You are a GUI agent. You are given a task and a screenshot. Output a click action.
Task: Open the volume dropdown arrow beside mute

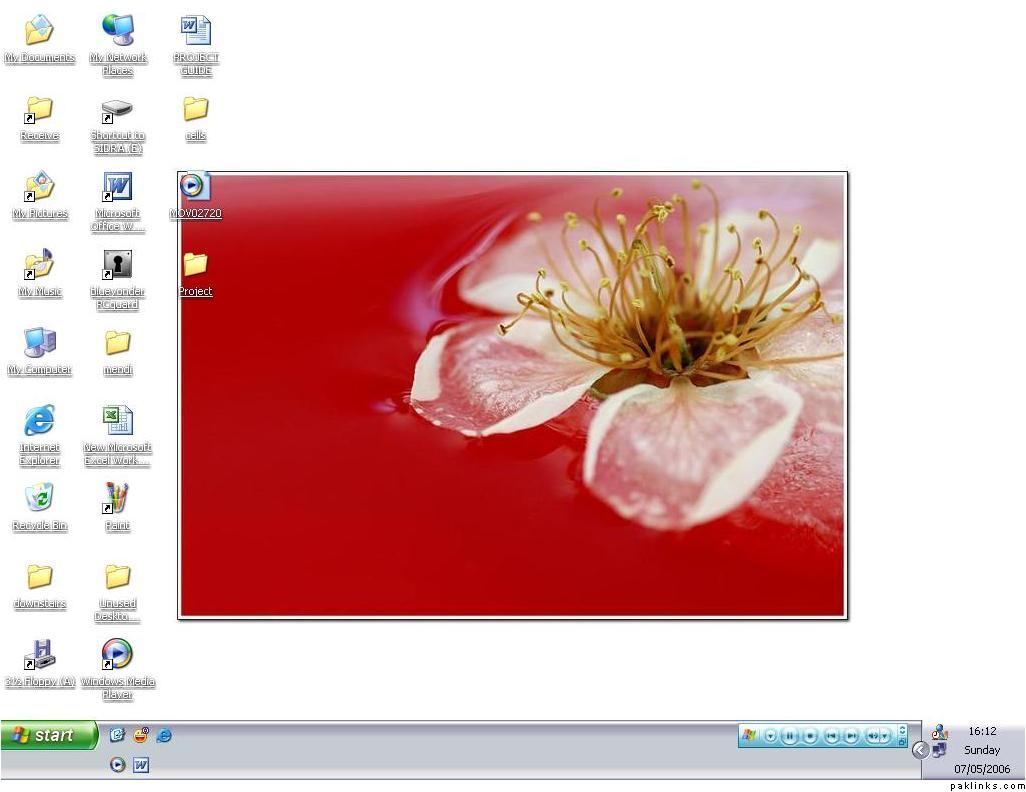(x=885, y=736)
